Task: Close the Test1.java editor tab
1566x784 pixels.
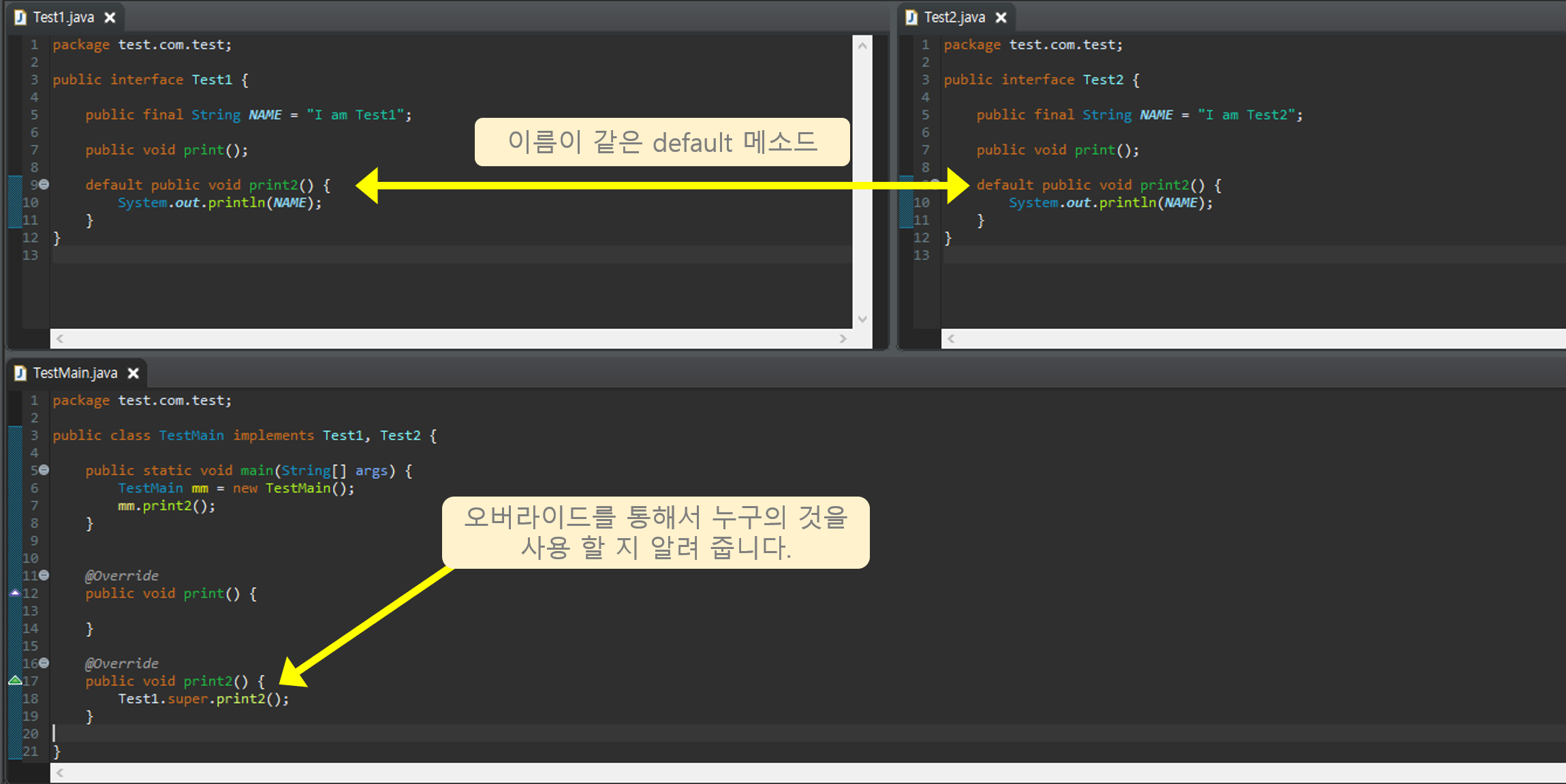Action: pos(110,18)
